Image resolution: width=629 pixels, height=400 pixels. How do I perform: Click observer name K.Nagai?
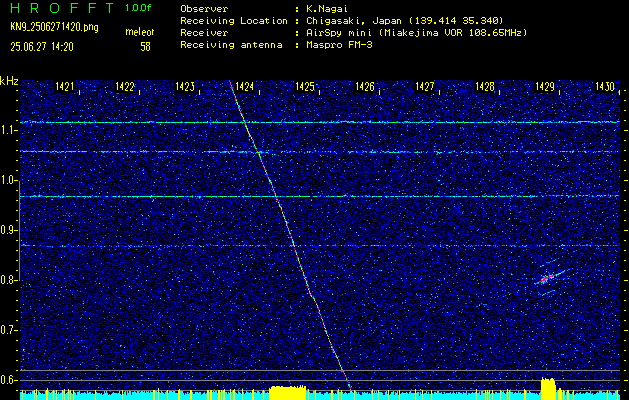(327, 8)
